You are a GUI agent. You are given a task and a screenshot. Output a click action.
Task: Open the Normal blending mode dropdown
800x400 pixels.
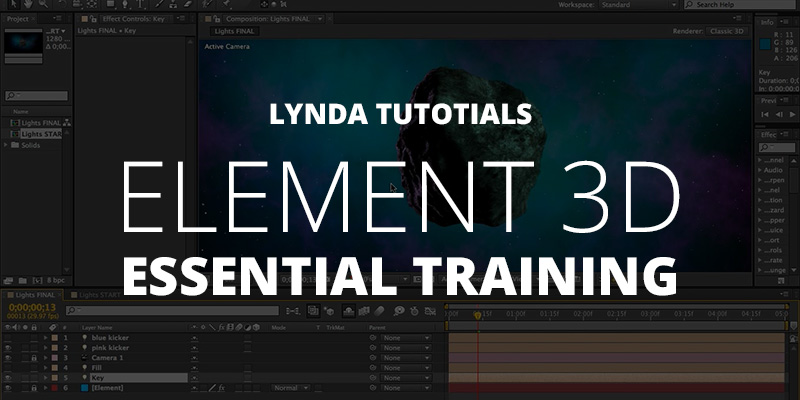click(x=290, y=388)
